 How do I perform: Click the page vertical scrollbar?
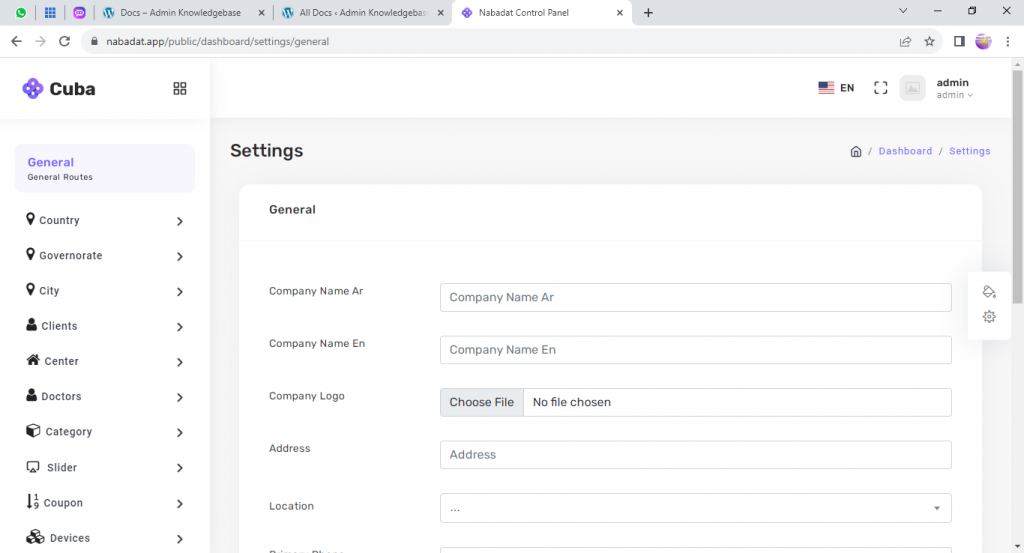(1017, 200)
